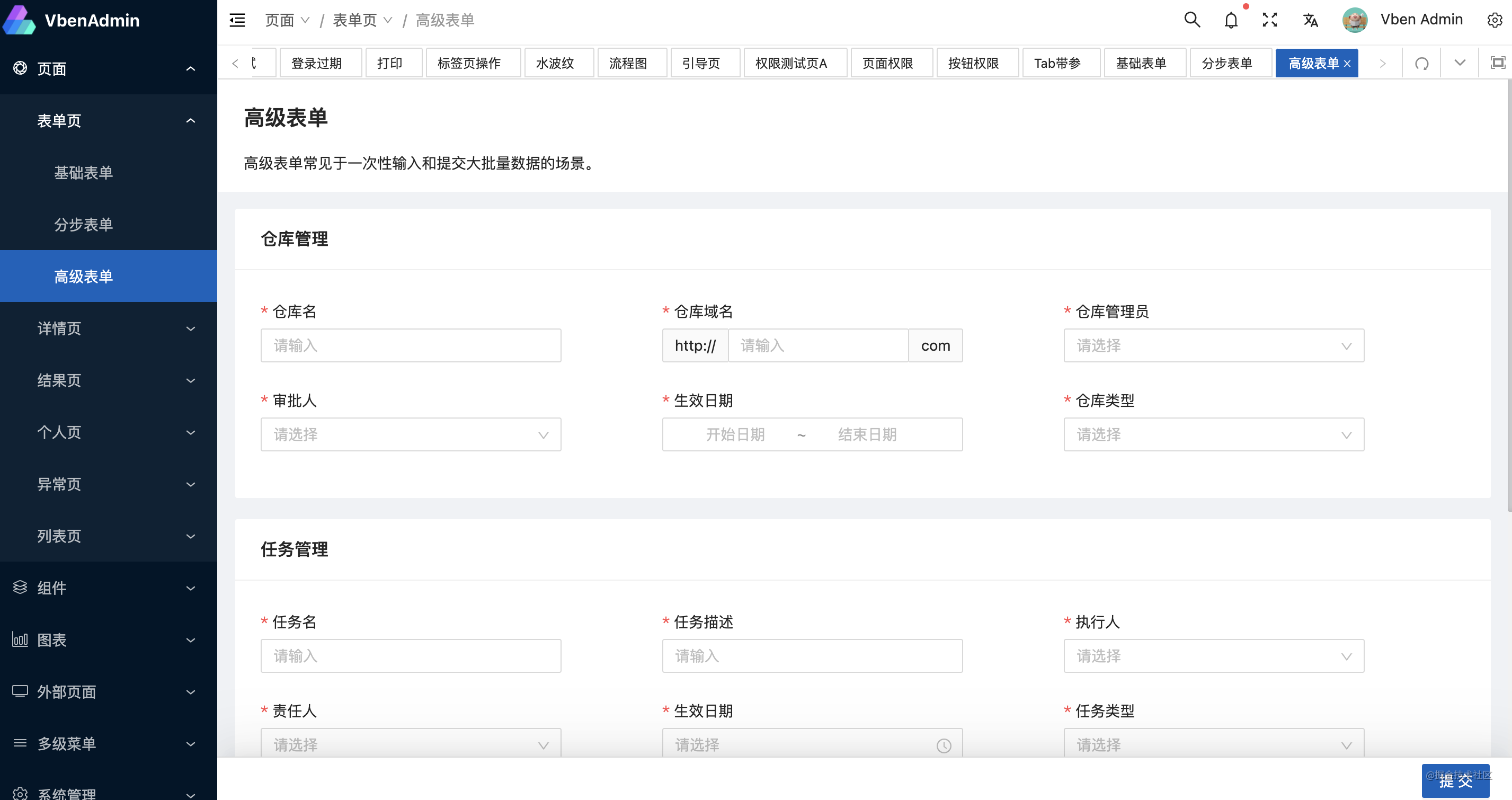Collapse sidebar with the menu fold icon

[237, 21]
